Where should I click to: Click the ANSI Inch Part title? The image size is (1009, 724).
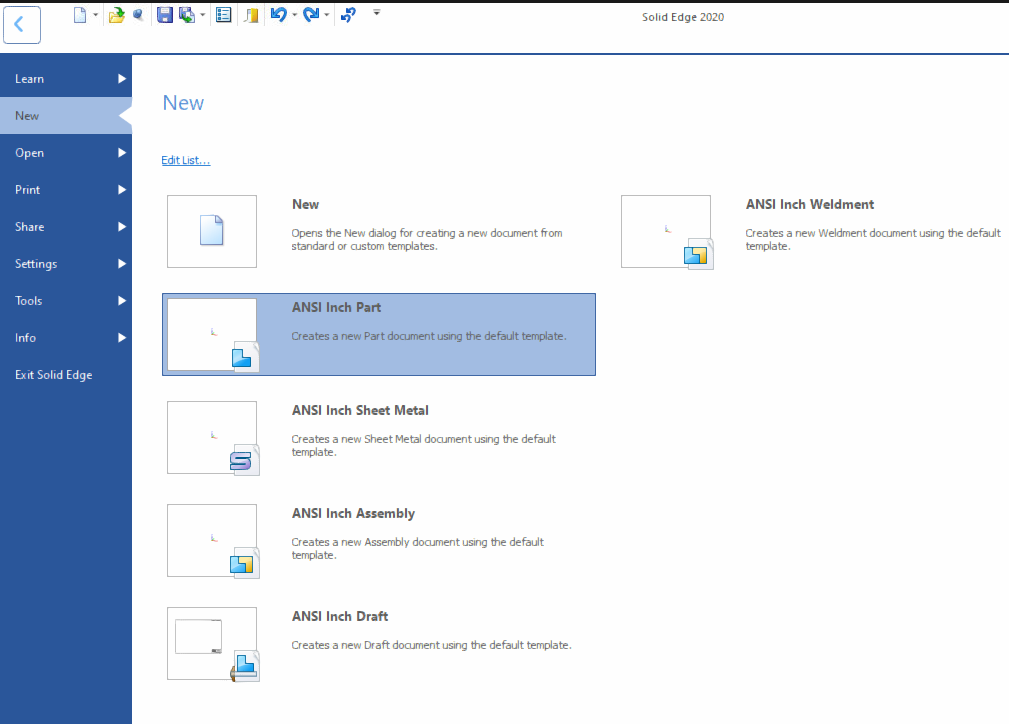(336, 308)
